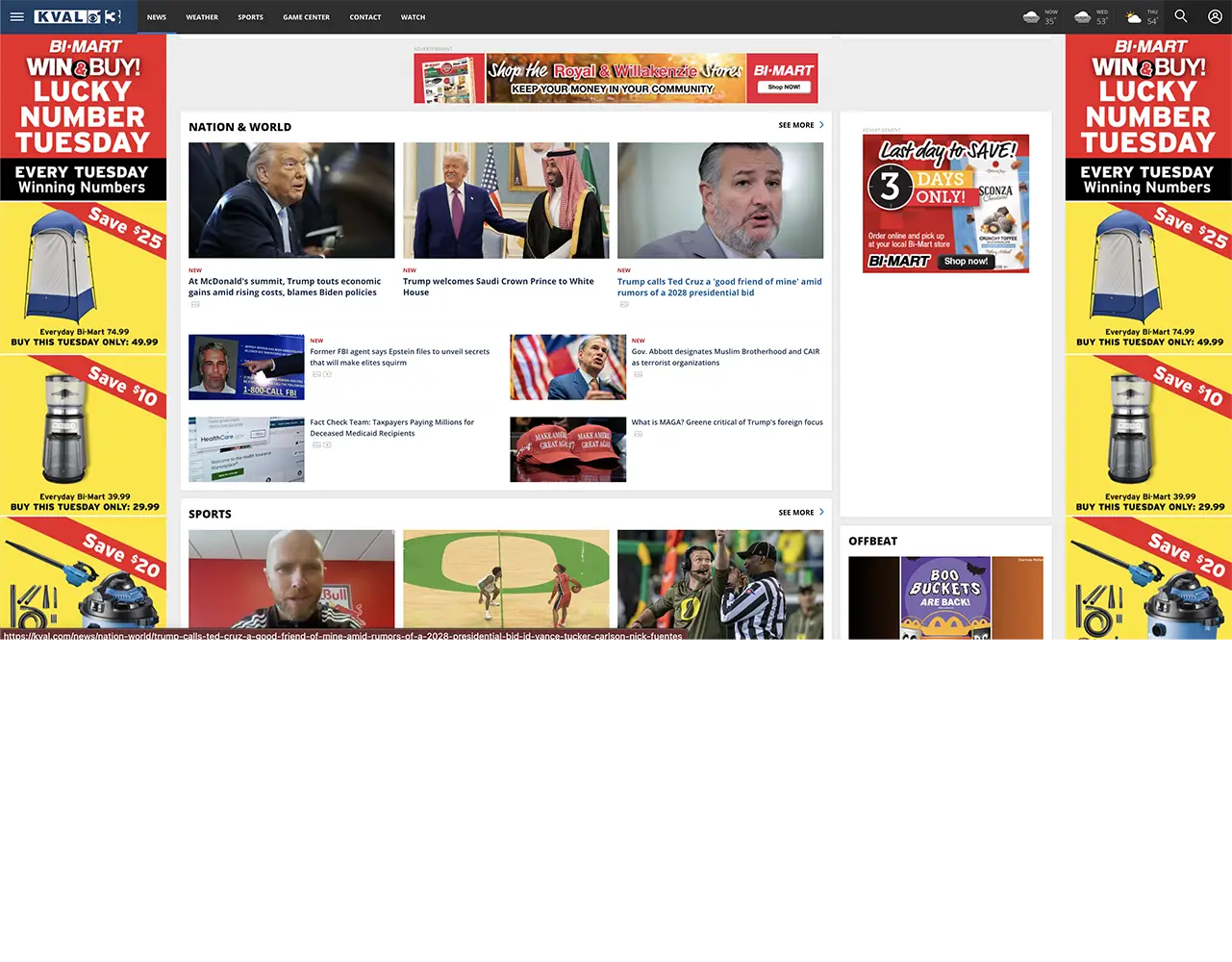Click the HealthCare.gov screenshot thumbnail
Screen dimensions: 1232x962
click(246, 449)
